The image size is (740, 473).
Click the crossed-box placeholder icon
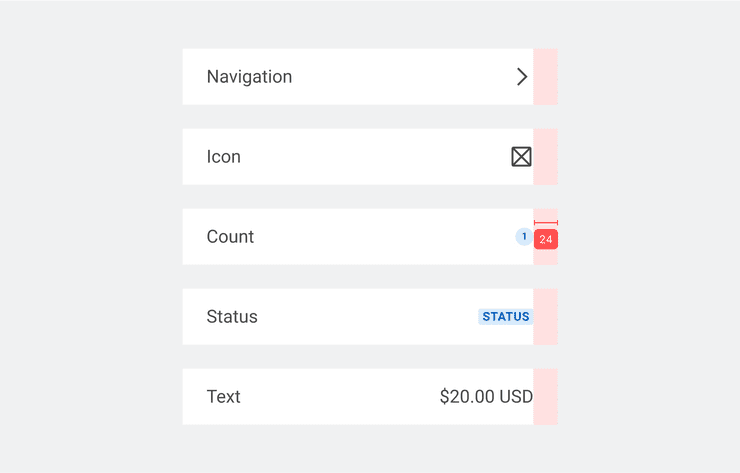[521, 157]
